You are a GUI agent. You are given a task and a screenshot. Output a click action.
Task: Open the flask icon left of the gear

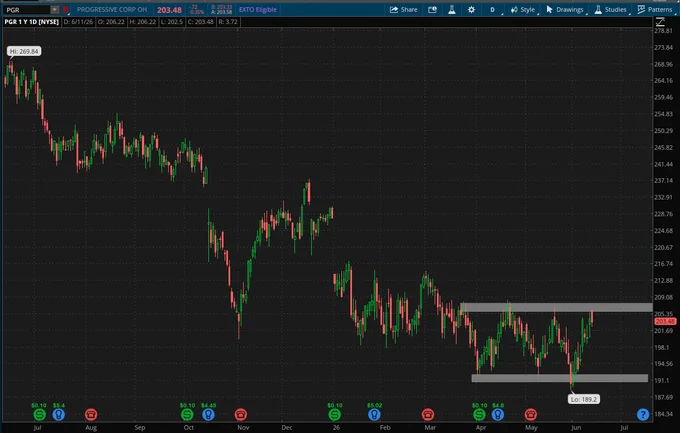(x=451, y=10)
